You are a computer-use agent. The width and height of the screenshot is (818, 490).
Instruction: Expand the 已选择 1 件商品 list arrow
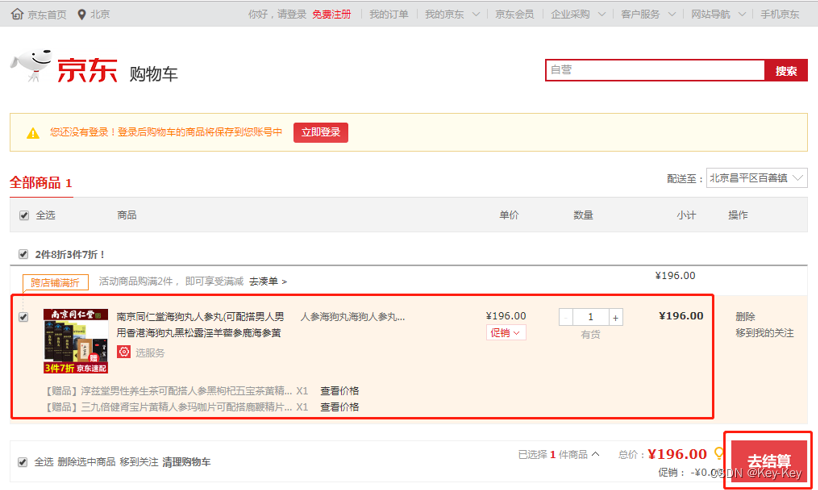pyautogui.click(x=595, y=454)
